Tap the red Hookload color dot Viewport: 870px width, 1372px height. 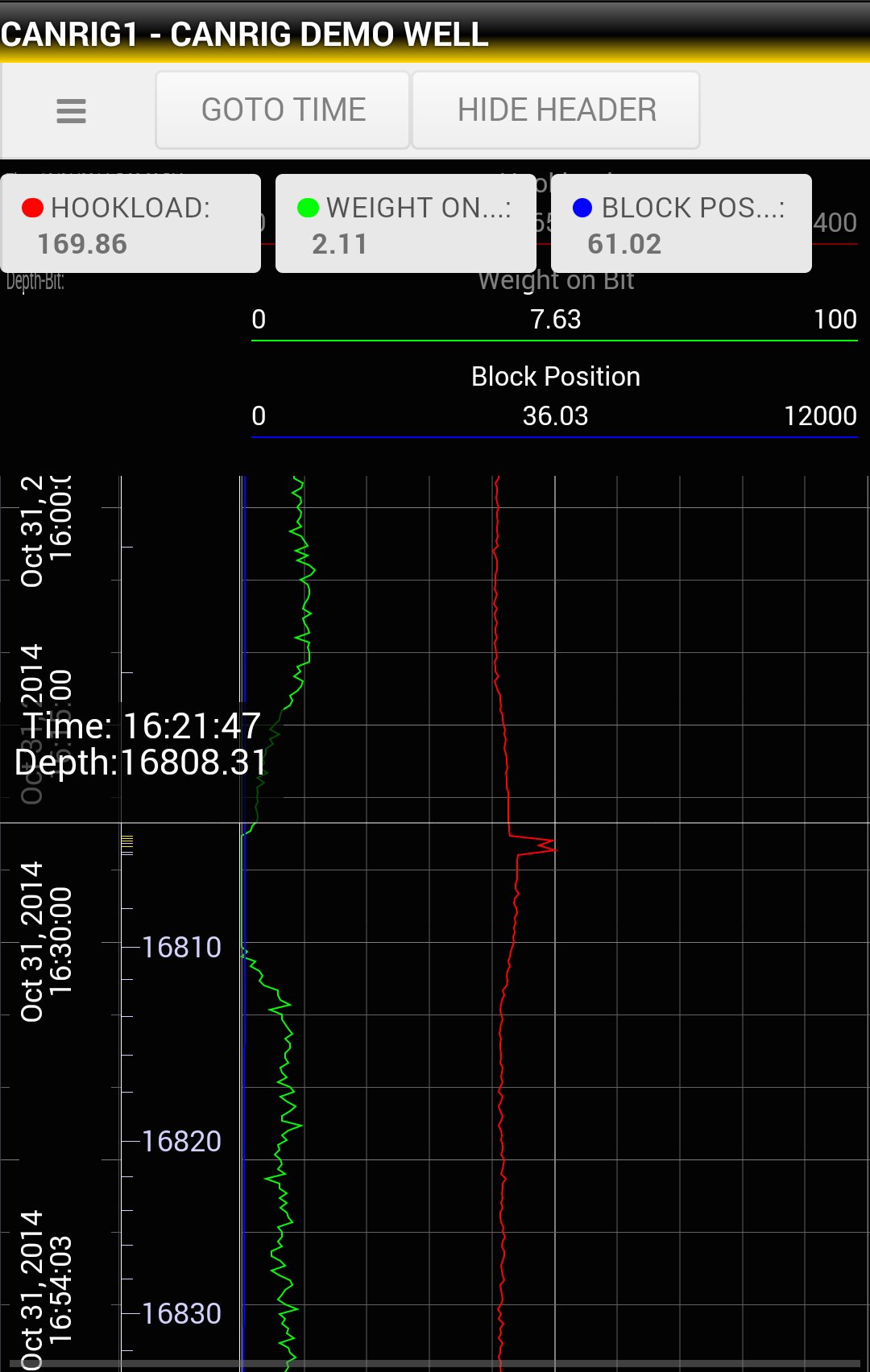32,208
